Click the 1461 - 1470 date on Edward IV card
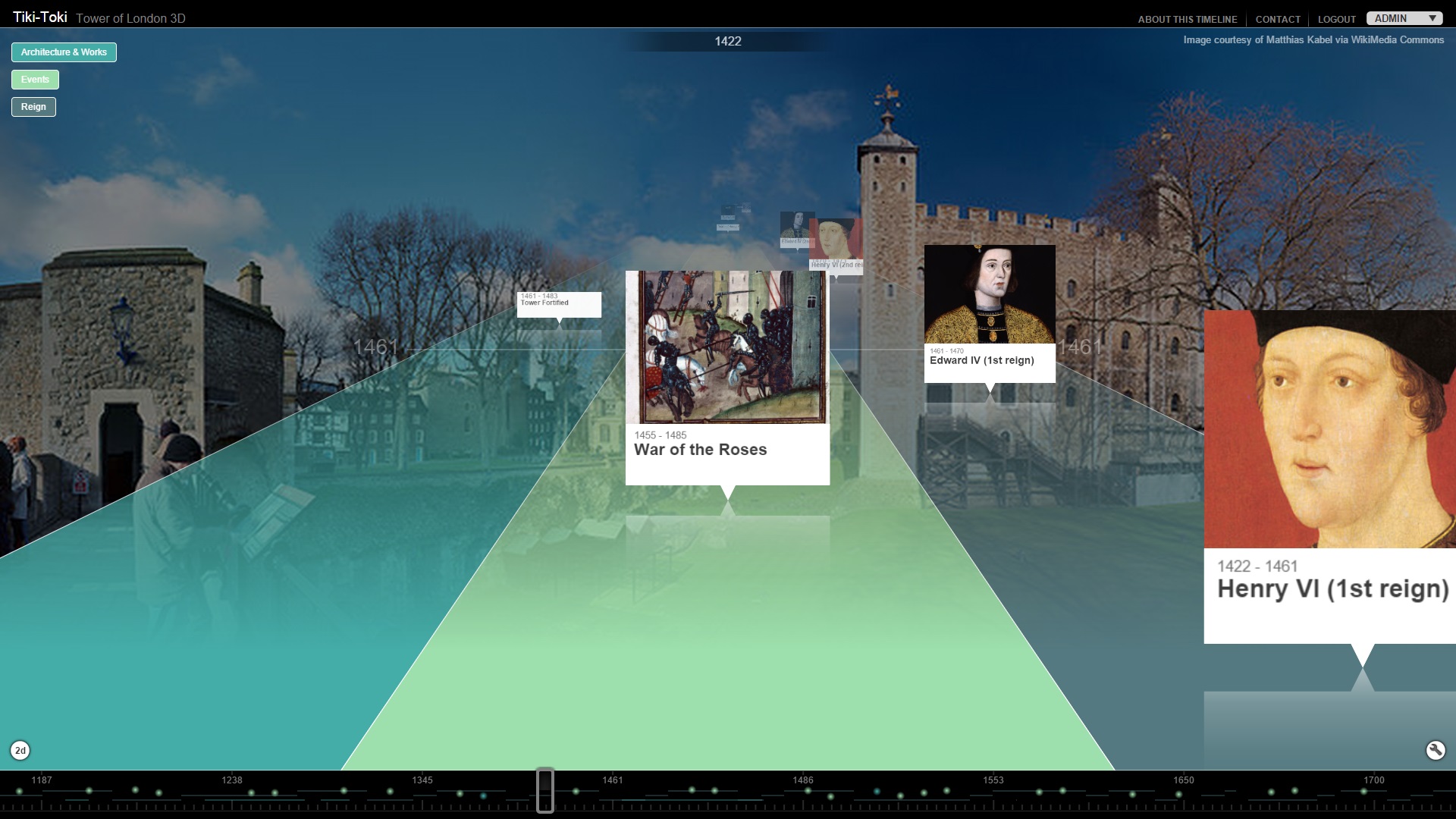 pos(946,351)
